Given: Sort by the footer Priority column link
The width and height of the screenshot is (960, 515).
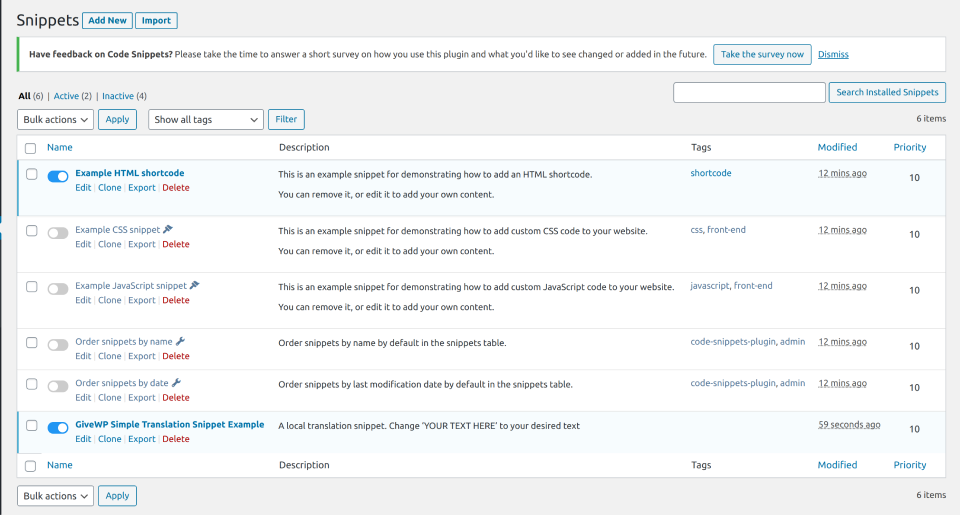Looking at the screenshot, I should tap(909, 465).
